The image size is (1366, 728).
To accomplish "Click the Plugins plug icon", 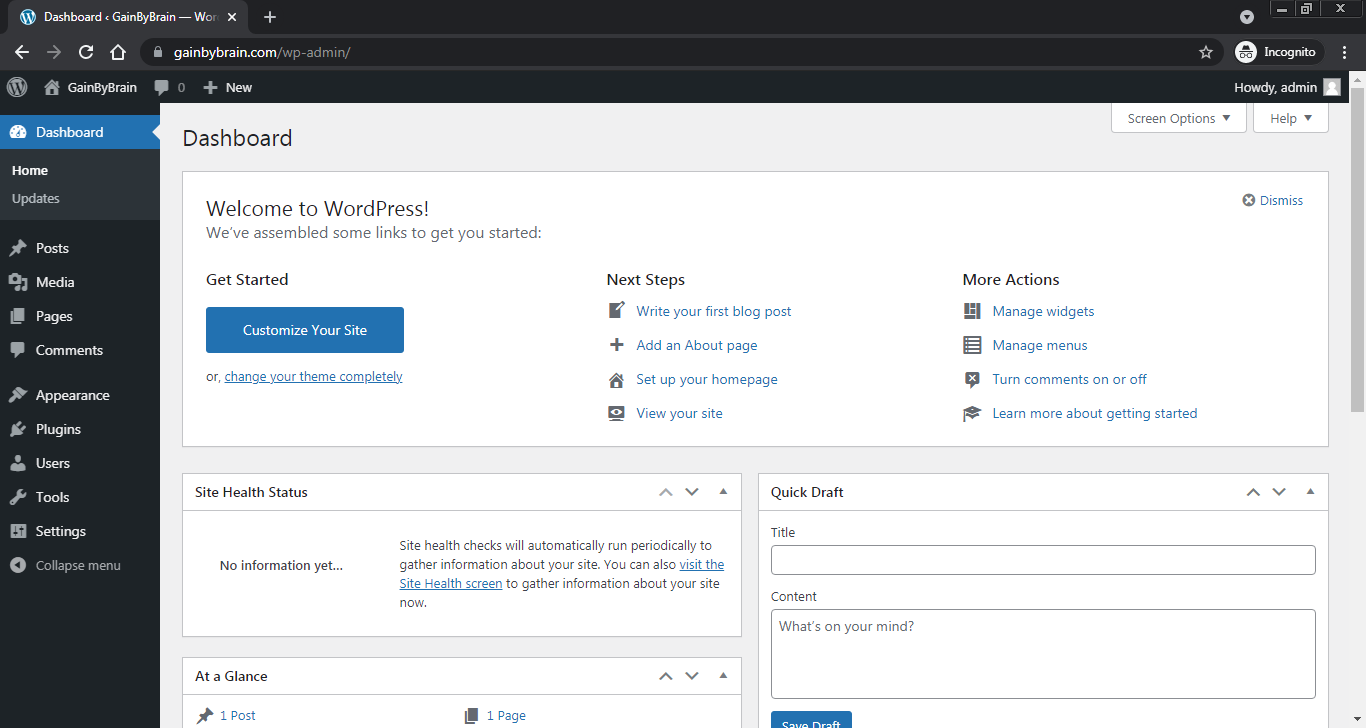I will coord(18,429).
